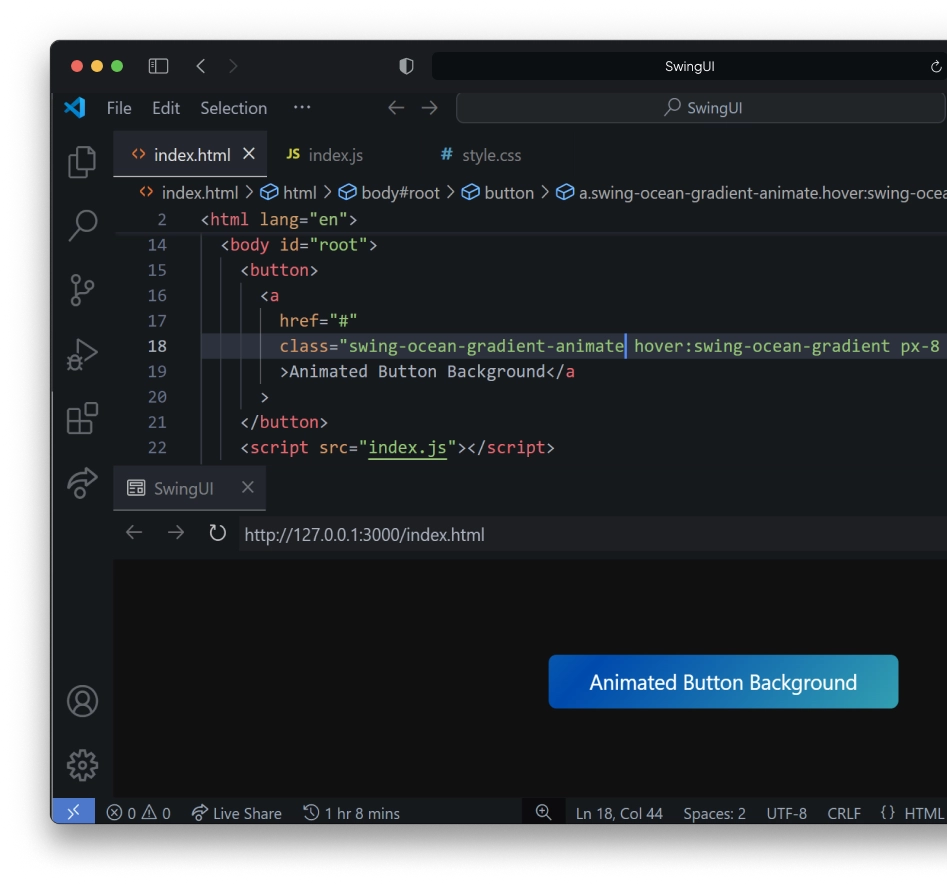
Task: Reload the preview page with refresh icon
Action: [x=217, y=533]
